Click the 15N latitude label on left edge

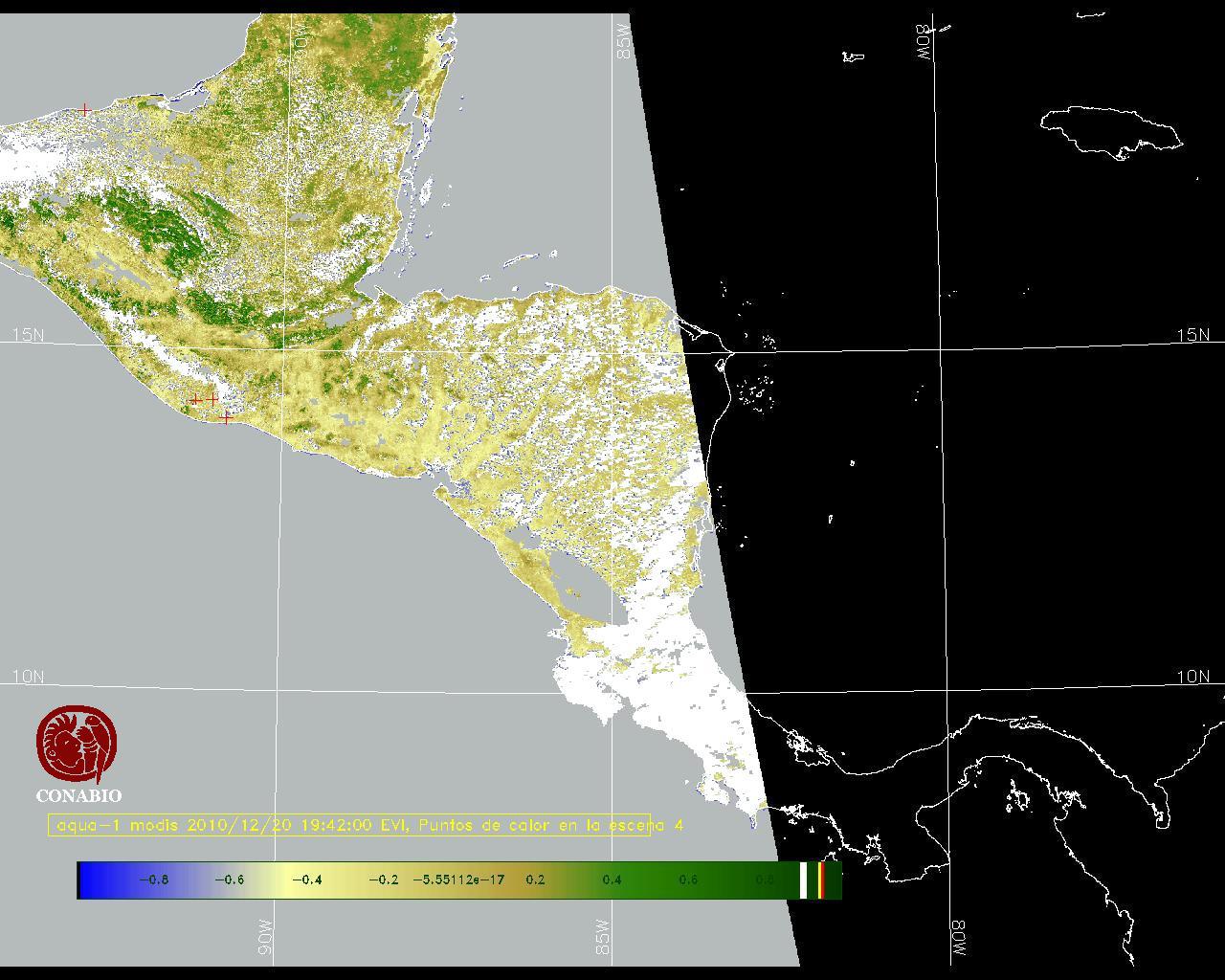[x=28, y=335]
